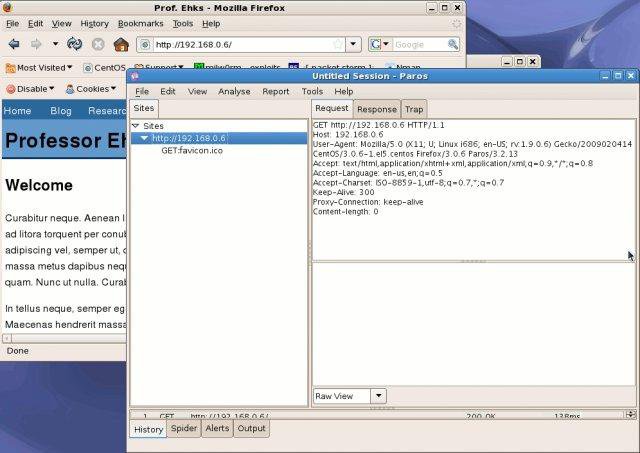
Task: Open Paros Help menu
Action: tap(344, 91)
